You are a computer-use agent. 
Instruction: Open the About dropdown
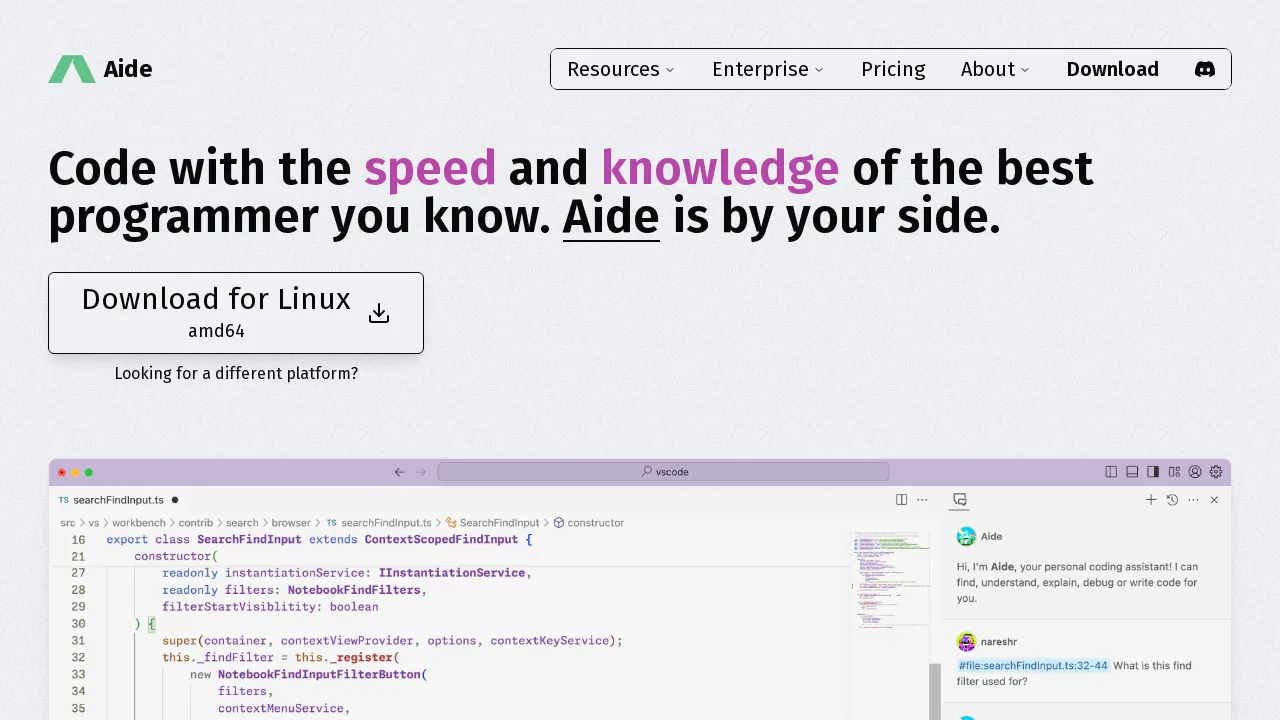[994, 69]
